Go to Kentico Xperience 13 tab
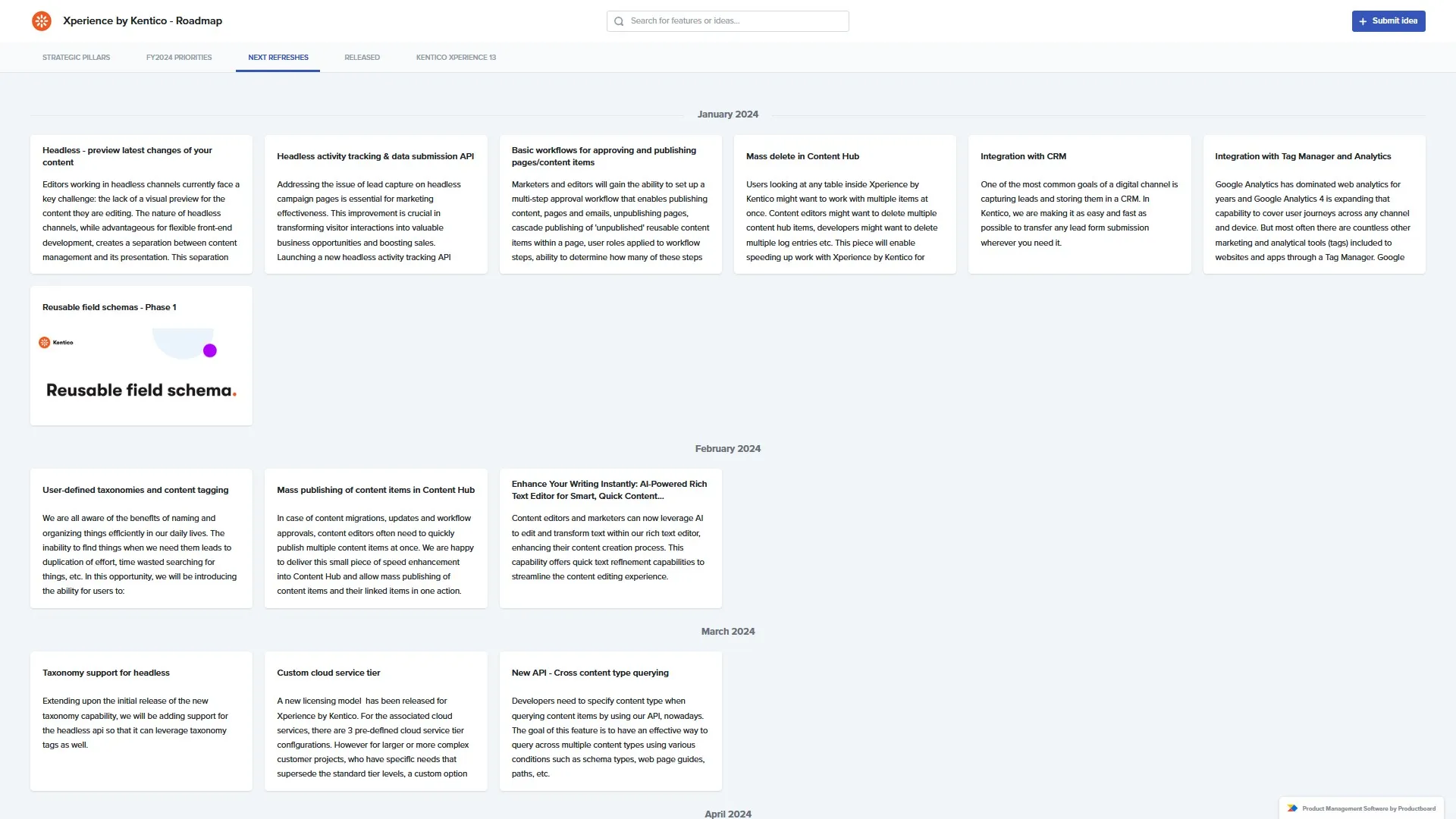The image size is (1456, 819). click(456, 58)
